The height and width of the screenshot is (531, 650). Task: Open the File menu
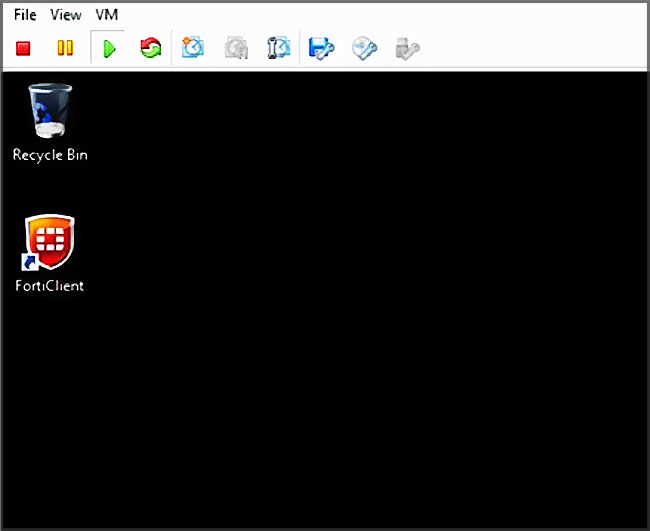[25, 15]
